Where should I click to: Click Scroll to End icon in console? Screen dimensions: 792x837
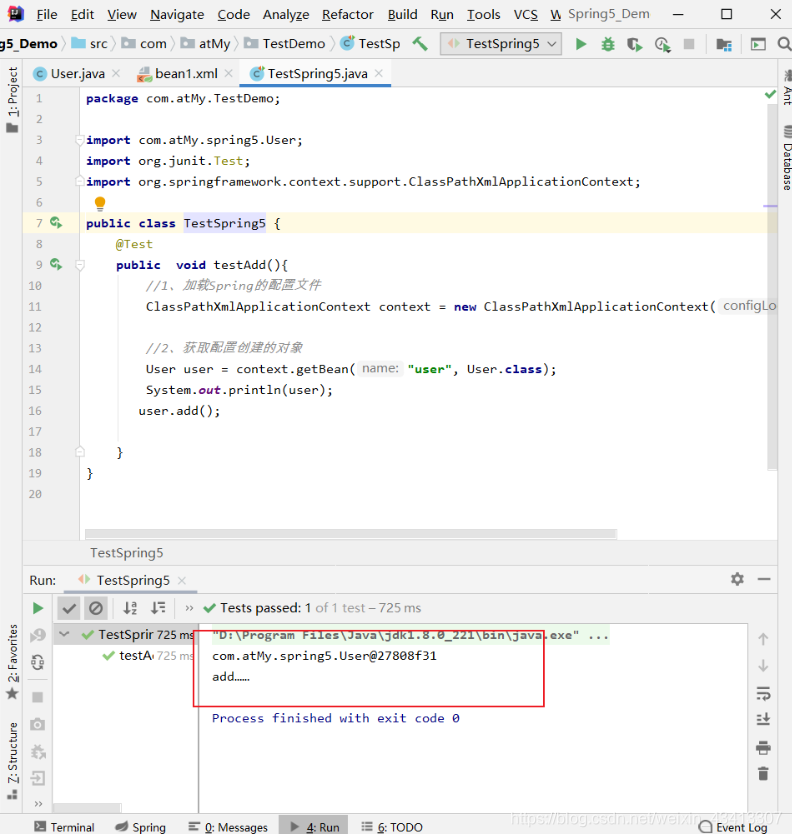point(763,720)
